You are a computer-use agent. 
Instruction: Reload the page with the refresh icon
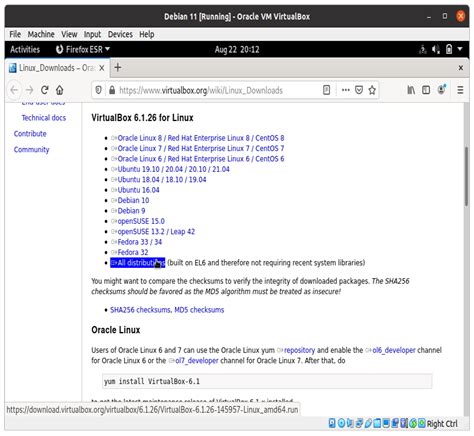(45, 90)
